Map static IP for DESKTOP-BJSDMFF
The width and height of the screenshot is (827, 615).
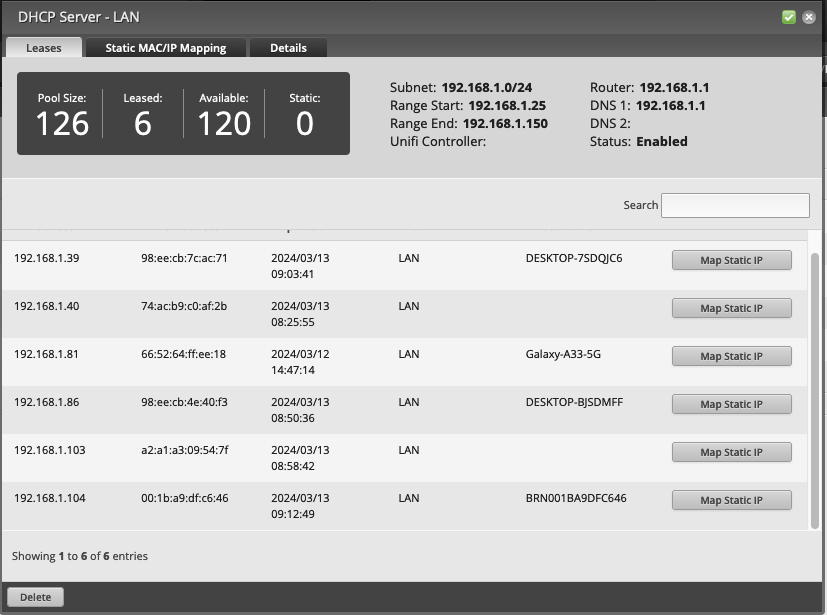pyautogui.click(x=731, y=404)
